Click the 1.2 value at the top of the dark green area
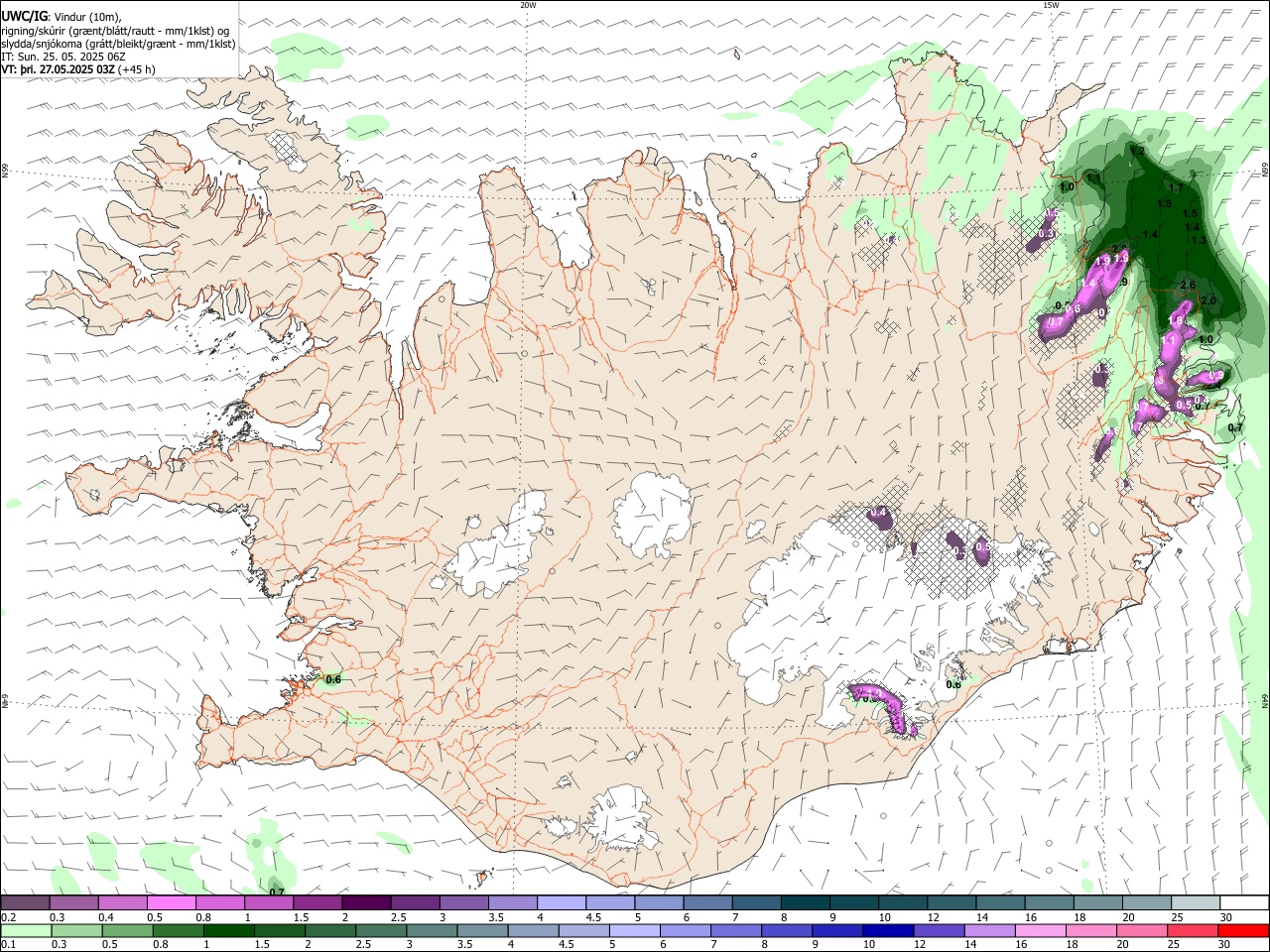The image size is (1270, 952). point(1138,152)
